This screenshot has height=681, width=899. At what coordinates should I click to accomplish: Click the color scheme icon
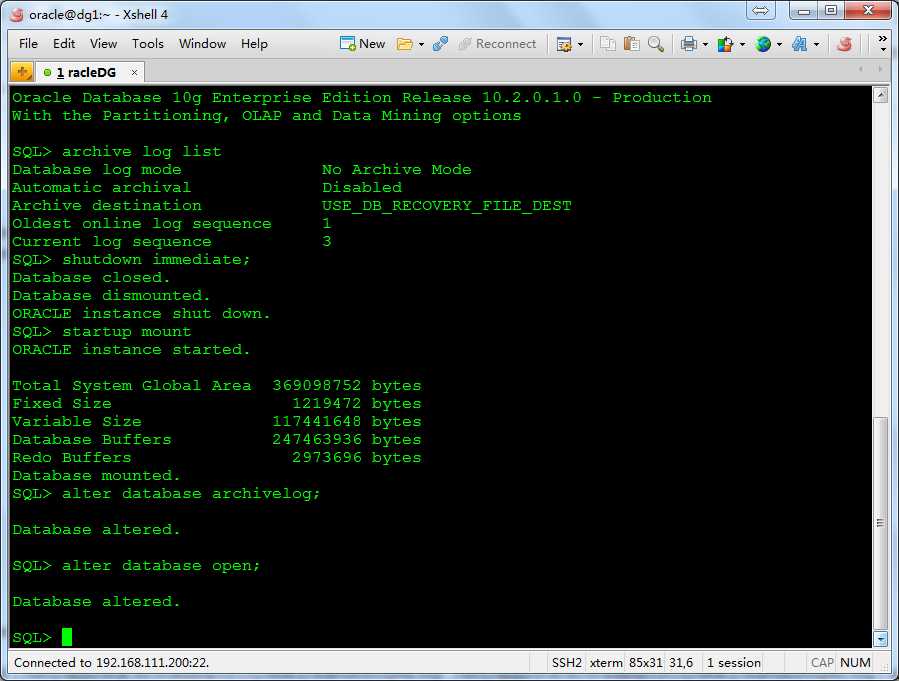point(725,44)
